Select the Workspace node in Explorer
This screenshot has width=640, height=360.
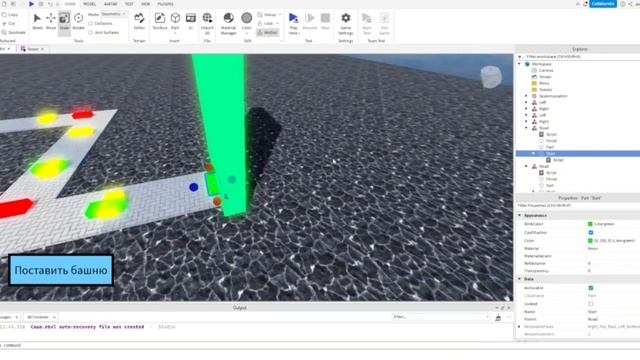tap(542, 64)
